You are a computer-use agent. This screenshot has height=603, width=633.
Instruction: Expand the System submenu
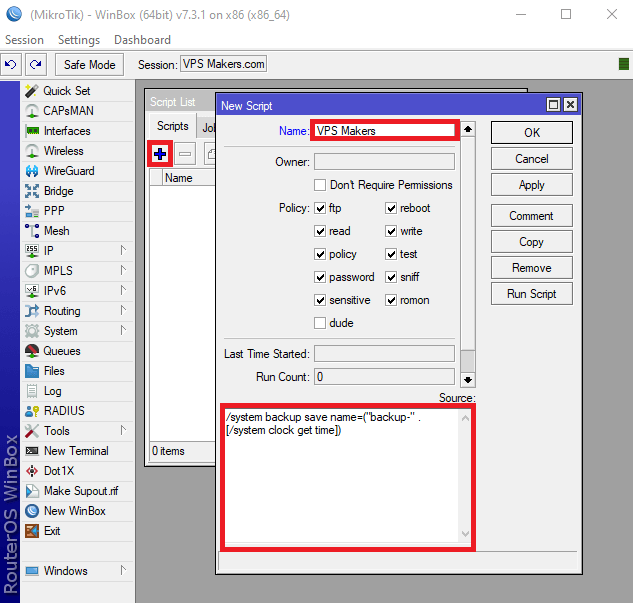[x=123, y=330]
